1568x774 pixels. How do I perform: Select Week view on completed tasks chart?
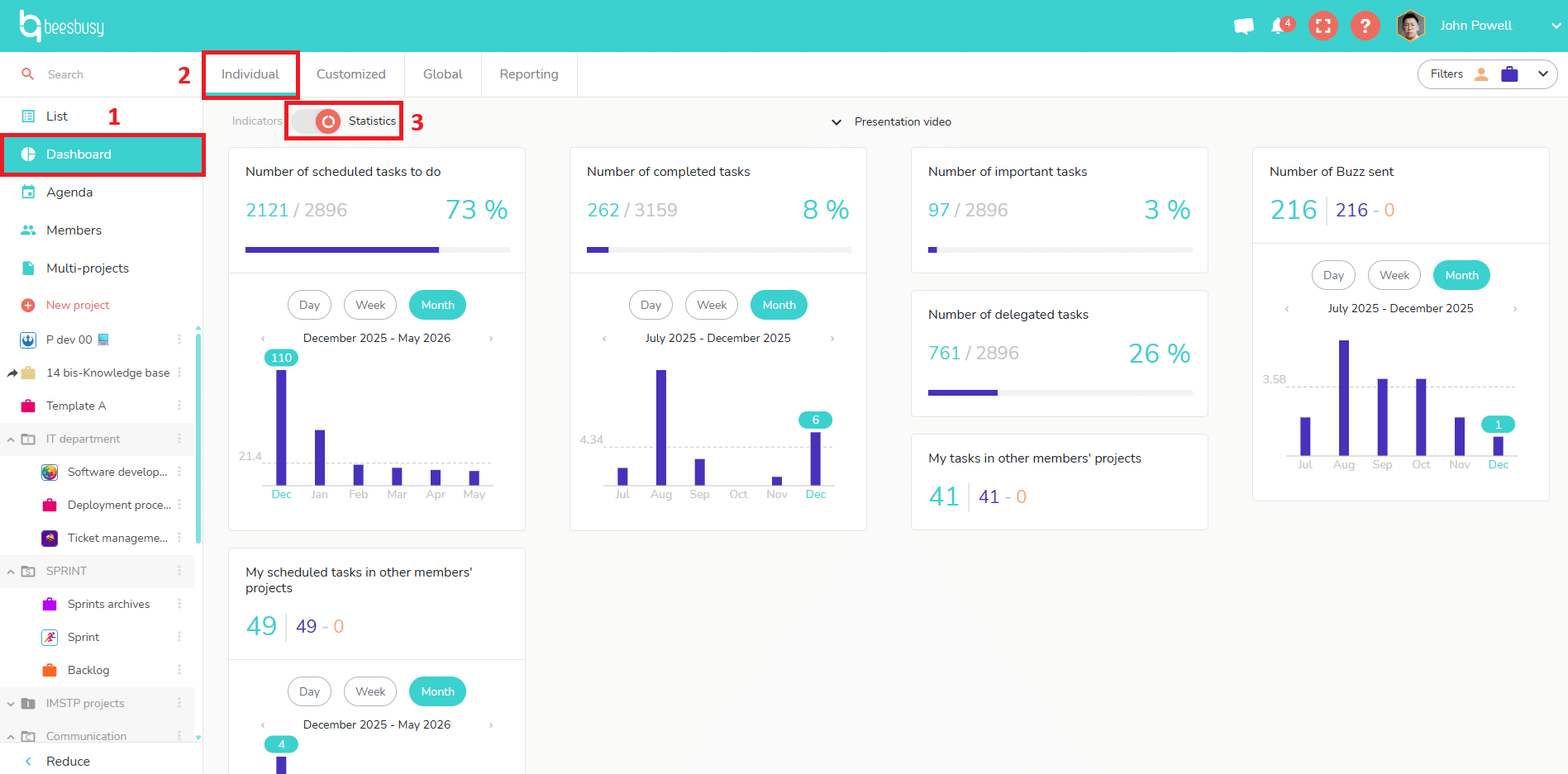[711, 304]
